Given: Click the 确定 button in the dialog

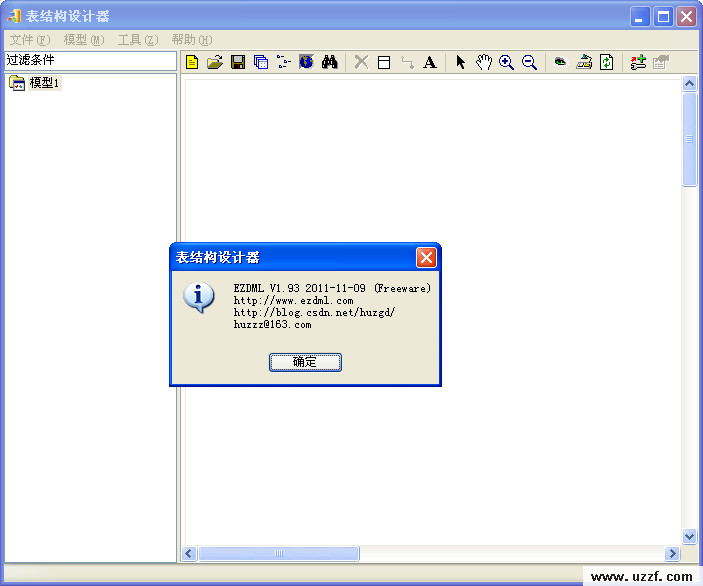Looking at the screenshot, I should [x=305, y=362].
